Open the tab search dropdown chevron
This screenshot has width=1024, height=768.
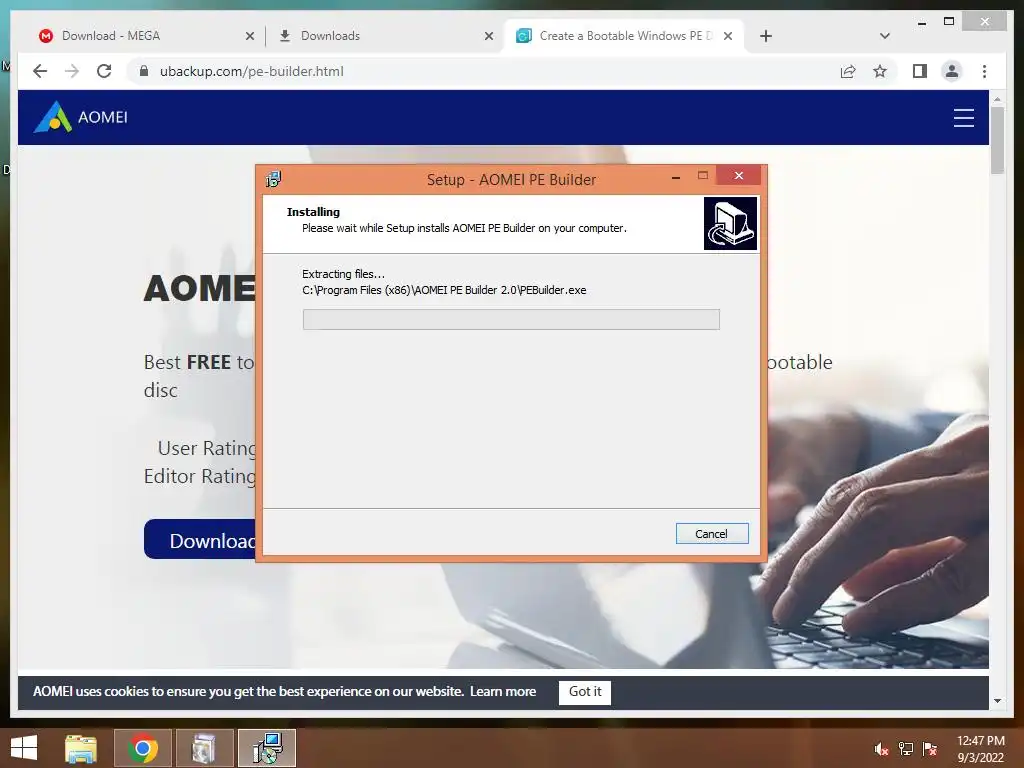(x=885, y=36)
